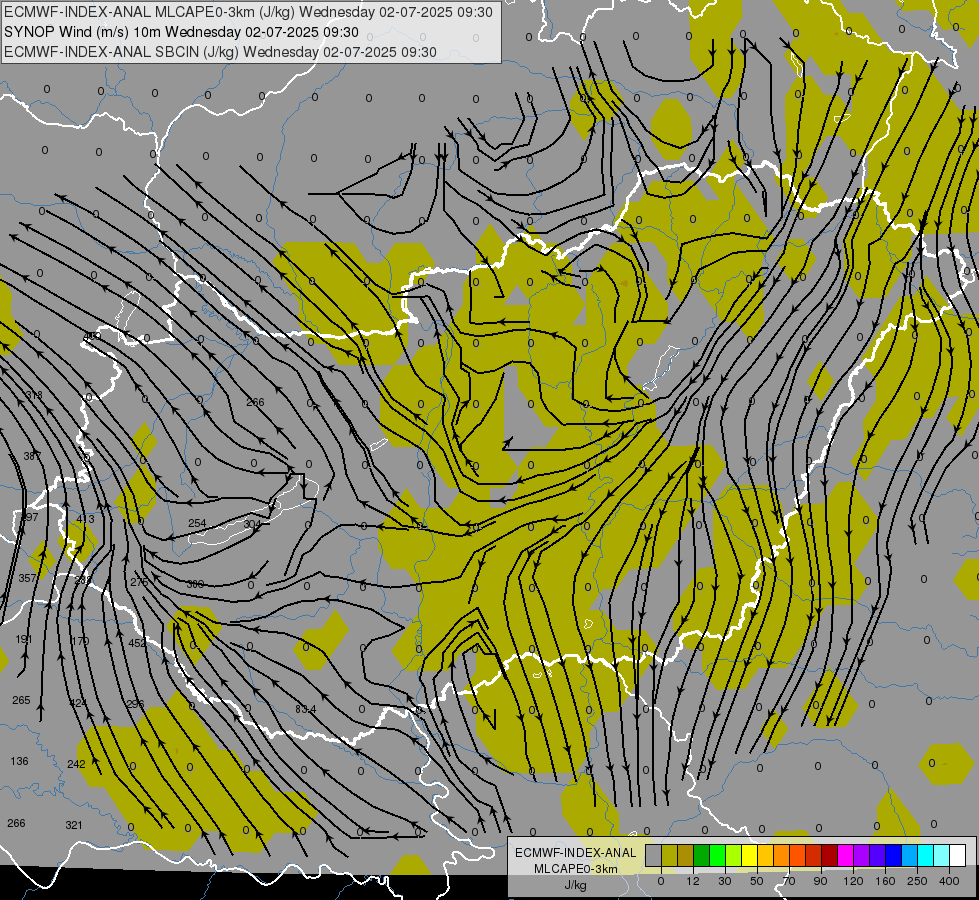Click the magenta legend swatch
The image size is (979, 900).
click(845, 855)
